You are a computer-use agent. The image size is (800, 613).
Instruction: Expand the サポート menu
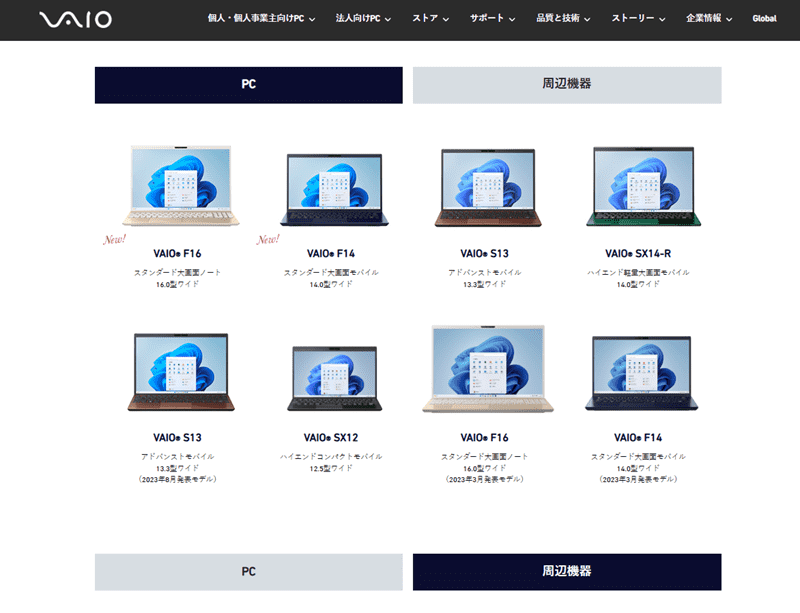492,18
